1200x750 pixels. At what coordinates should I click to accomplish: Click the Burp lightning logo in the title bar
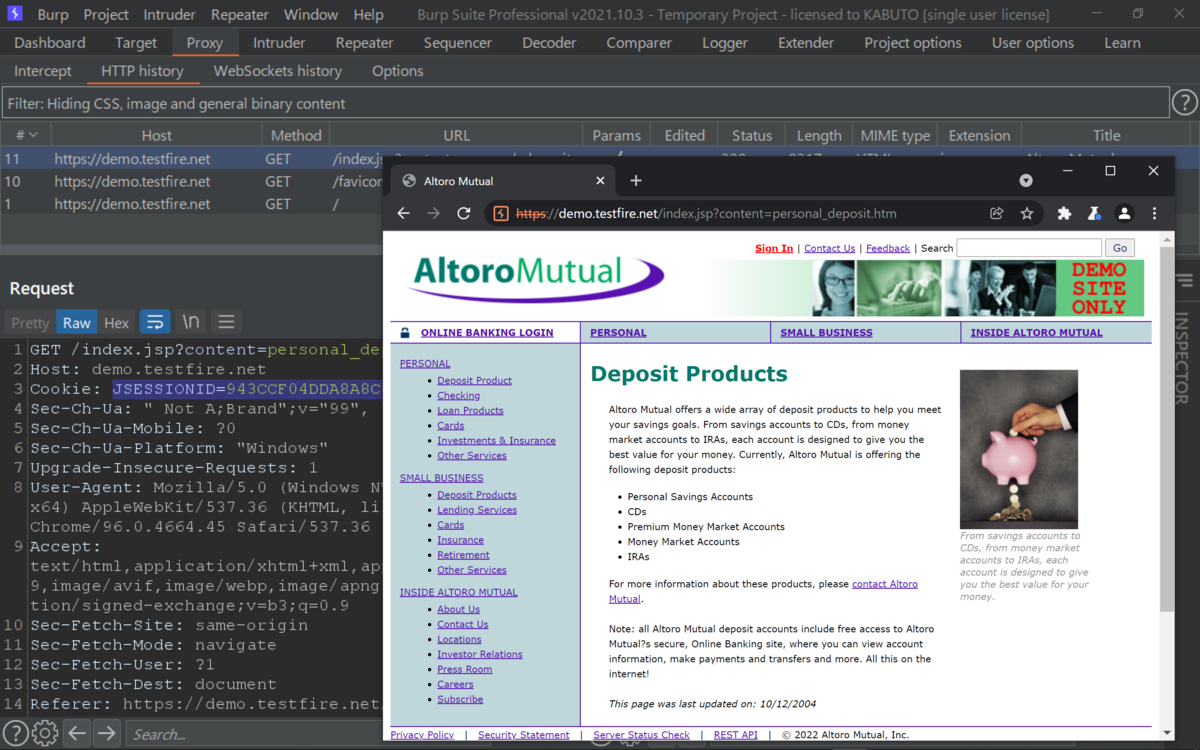coord(15,14)
